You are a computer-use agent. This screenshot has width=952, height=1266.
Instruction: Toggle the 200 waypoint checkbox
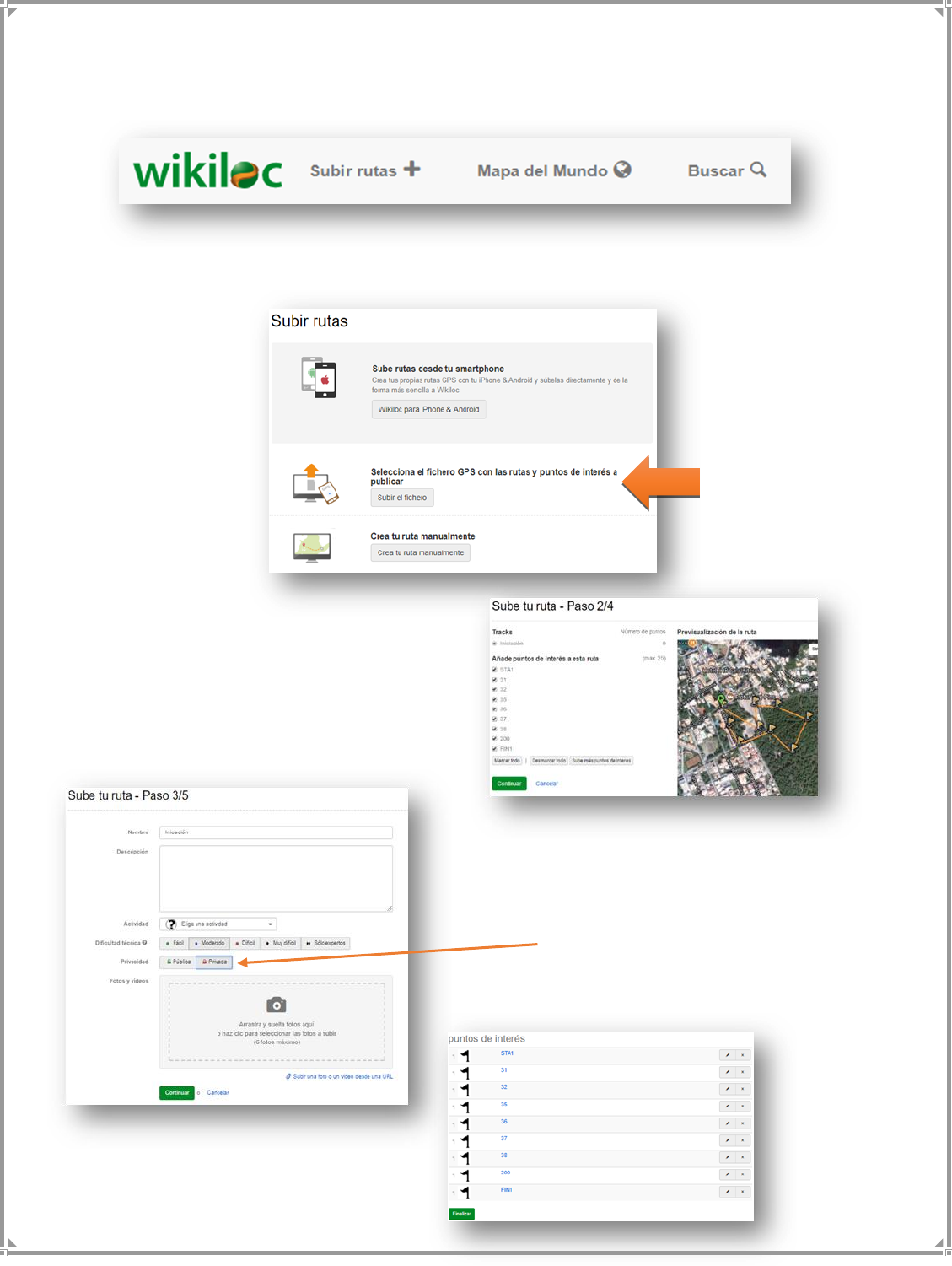[495, 739]
